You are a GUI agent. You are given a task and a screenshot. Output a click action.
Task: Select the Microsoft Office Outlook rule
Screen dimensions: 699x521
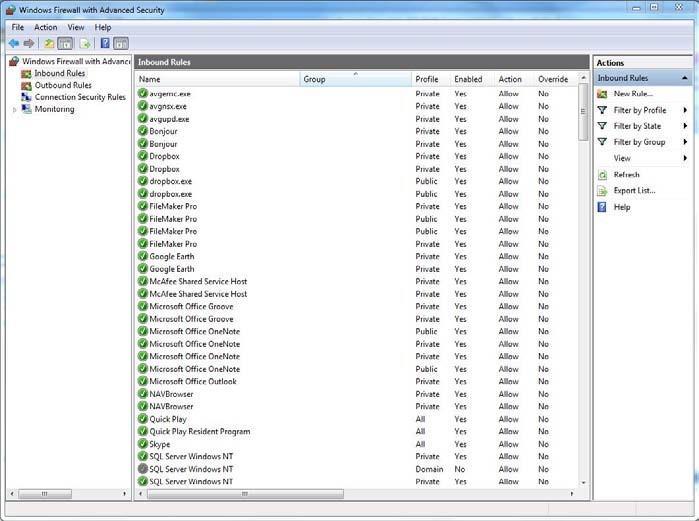(356, 382)
